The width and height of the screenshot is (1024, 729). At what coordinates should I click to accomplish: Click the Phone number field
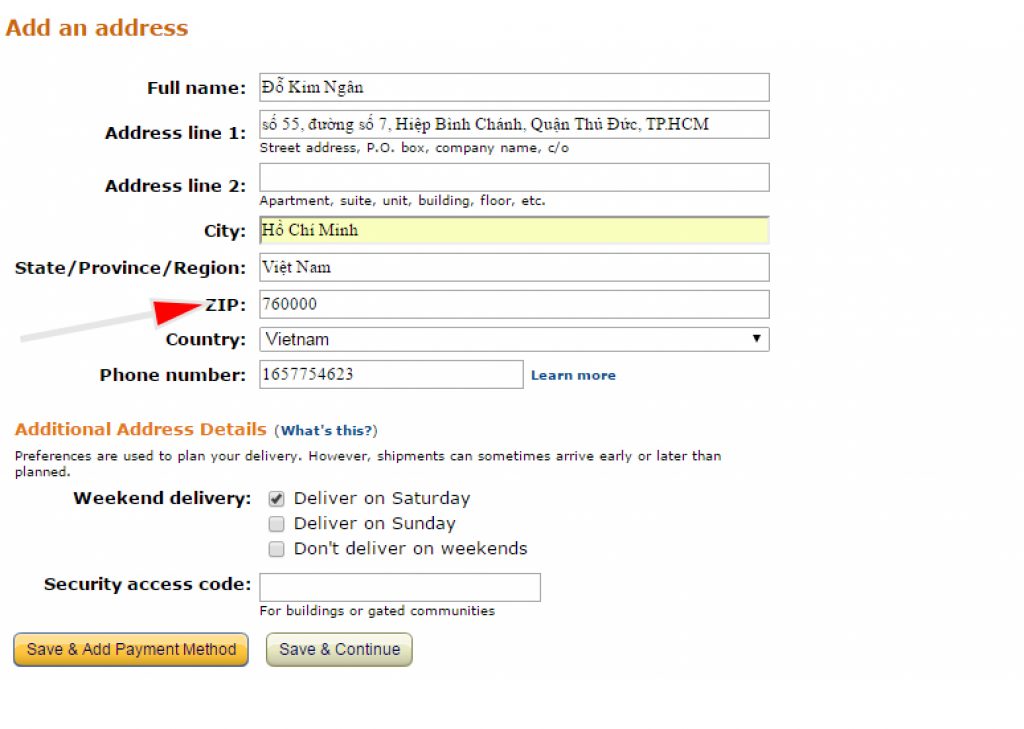[x=390, y=374]
